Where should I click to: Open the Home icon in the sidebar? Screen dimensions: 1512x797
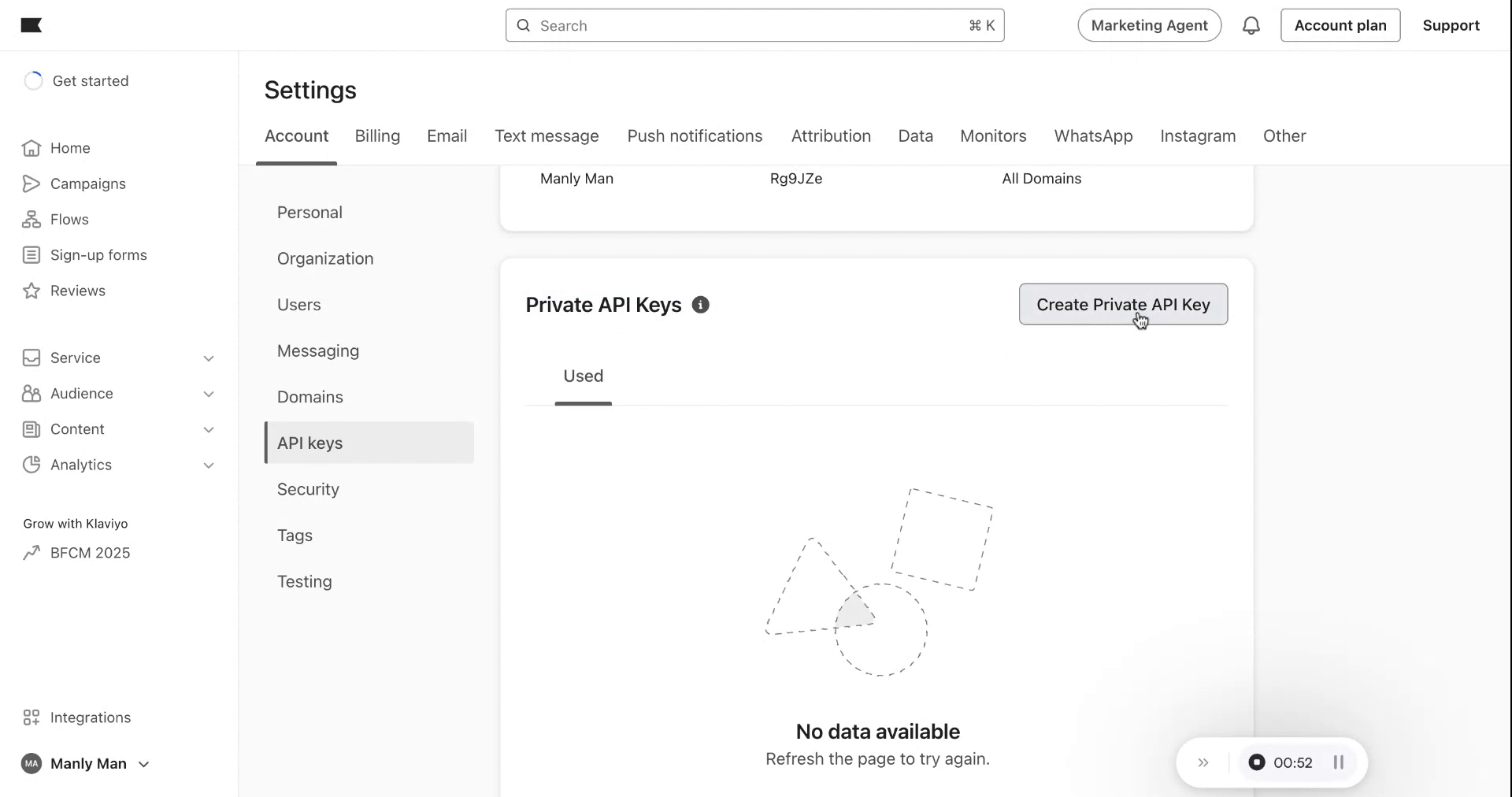31,148
